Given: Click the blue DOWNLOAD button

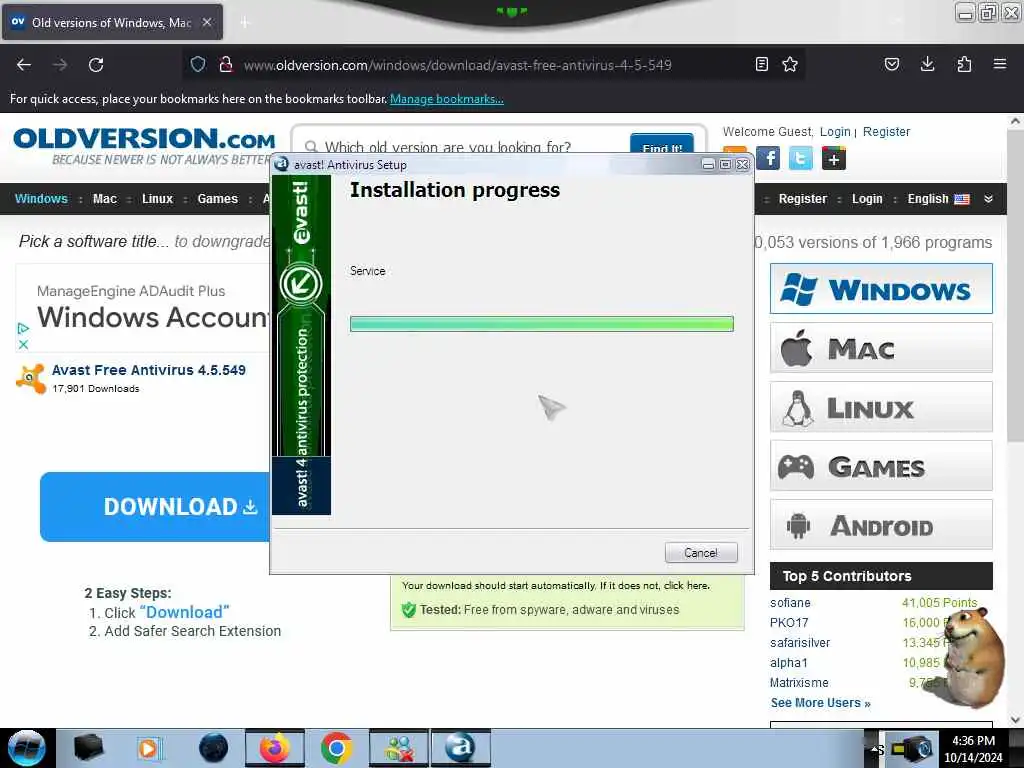Looking at the screenshot, I should 155,507.
